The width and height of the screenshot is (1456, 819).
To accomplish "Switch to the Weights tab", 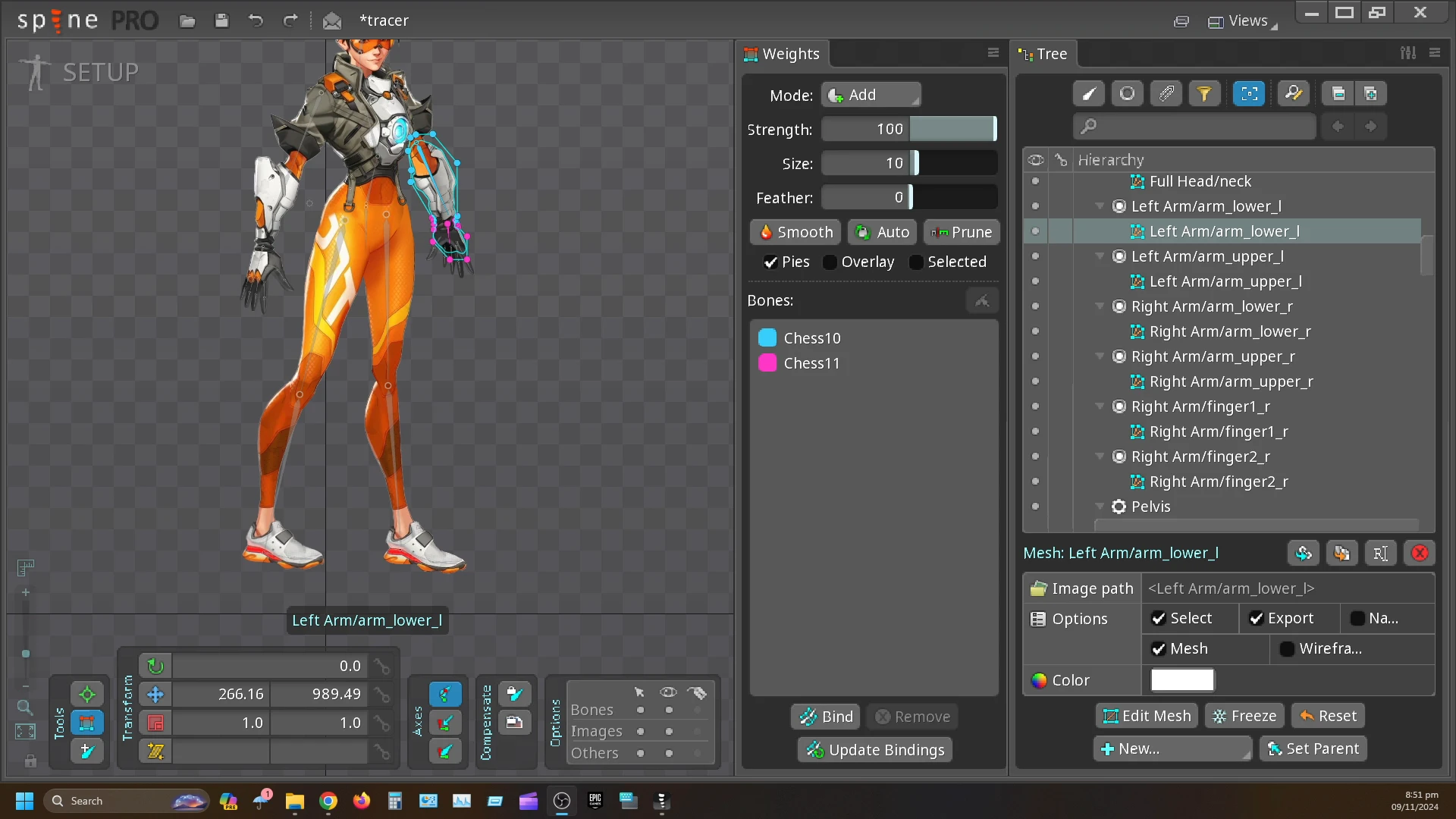I will pyautogui.click(x=782, y=54).
